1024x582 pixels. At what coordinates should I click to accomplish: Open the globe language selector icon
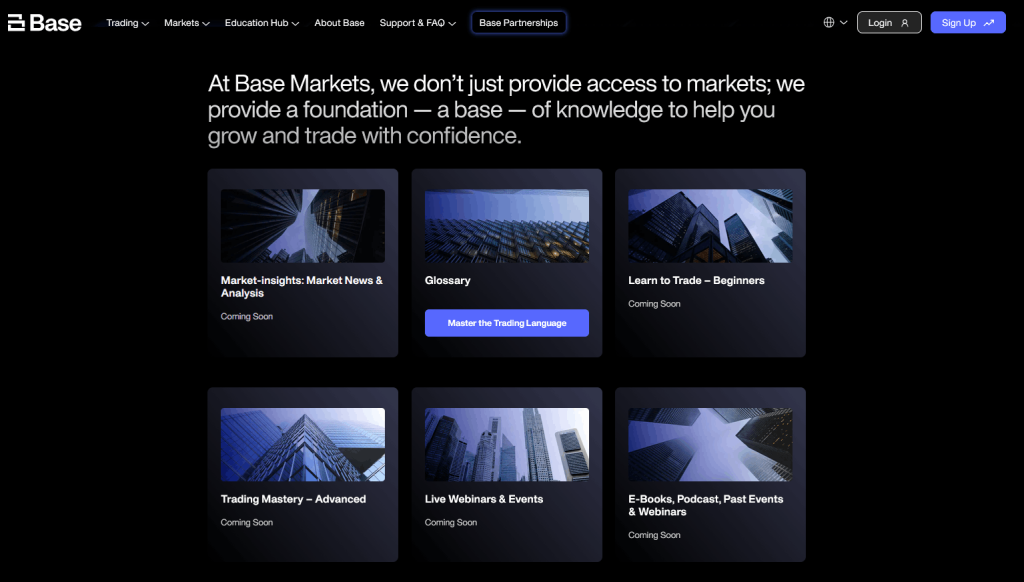click(x=829, y=22)
